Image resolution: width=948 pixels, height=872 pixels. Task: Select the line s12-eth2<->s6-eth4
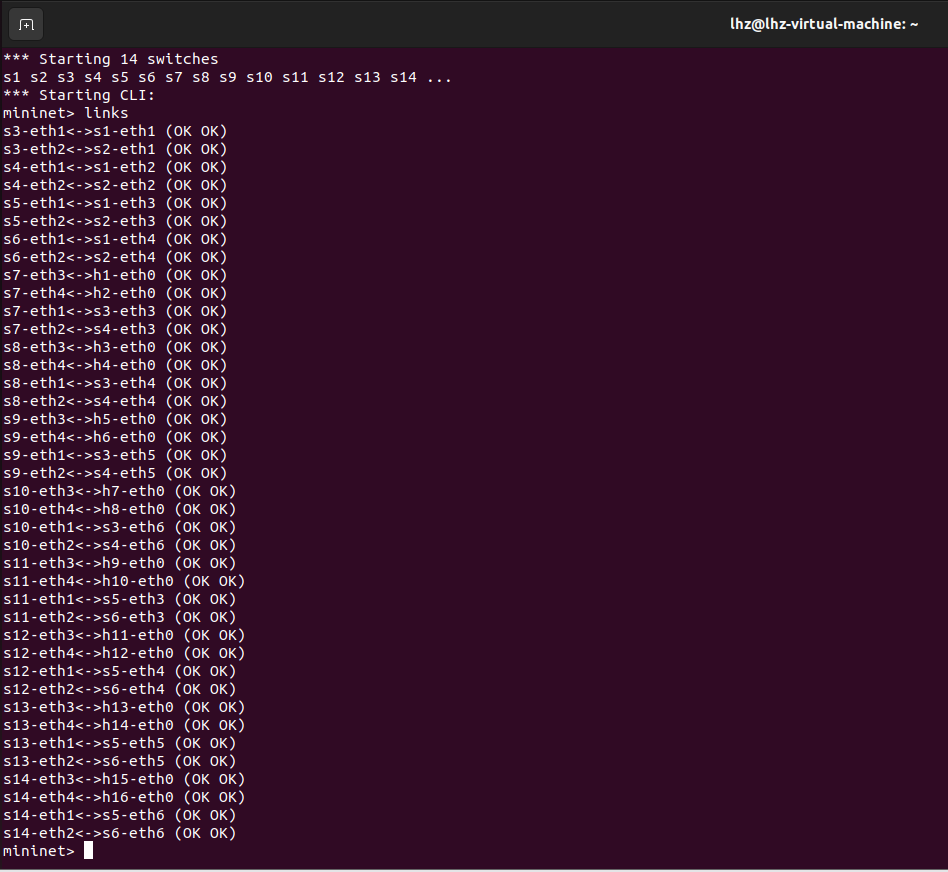[120, 689]
